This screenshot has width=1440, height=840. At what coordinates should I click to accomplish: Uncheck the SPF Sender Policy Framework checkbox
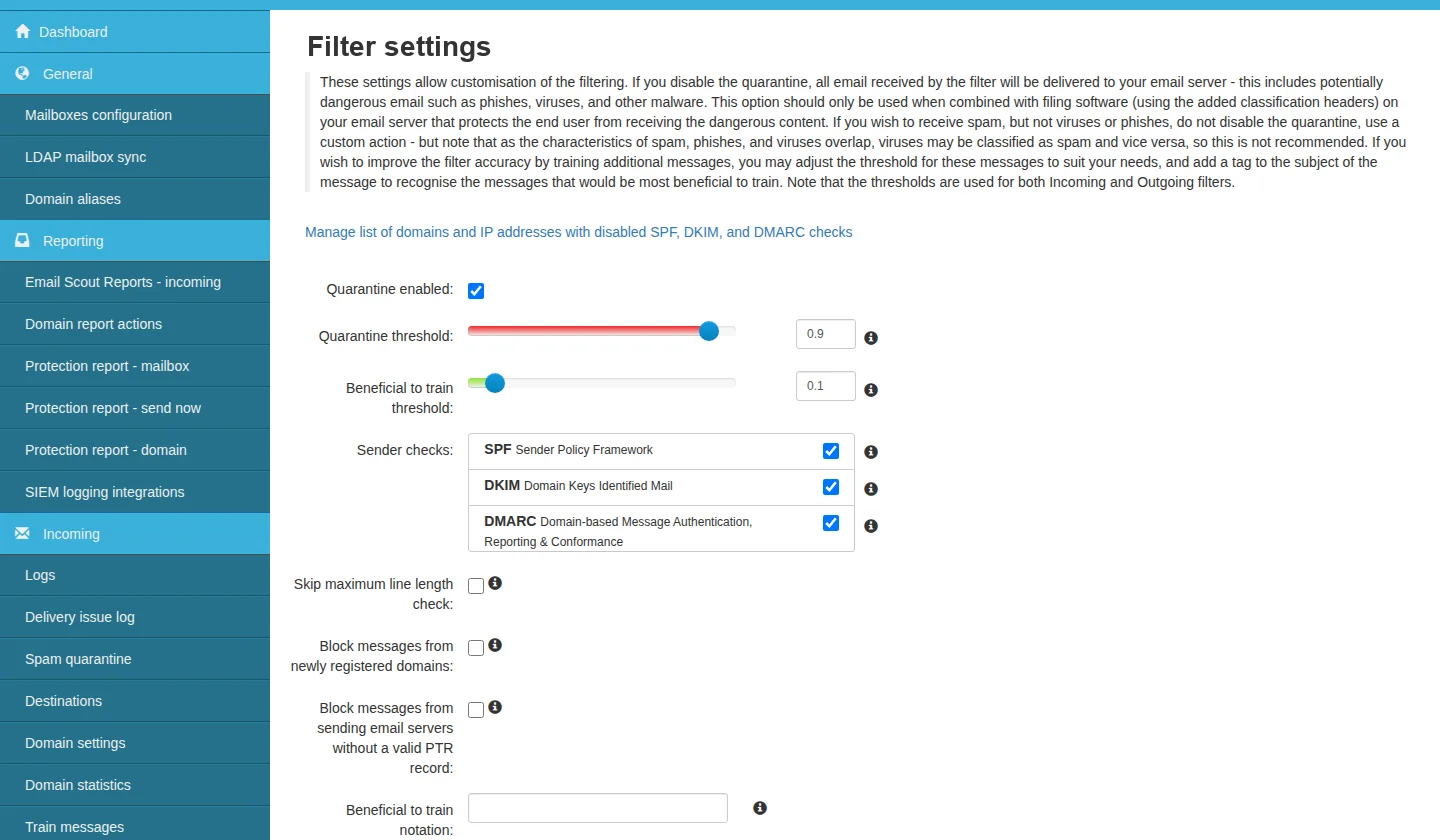(831, 451)
